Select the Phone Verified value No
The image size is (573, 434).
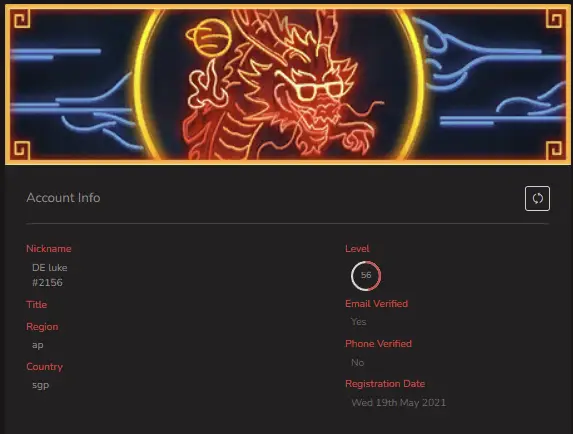pyautogui.click(x=357, y=362)
